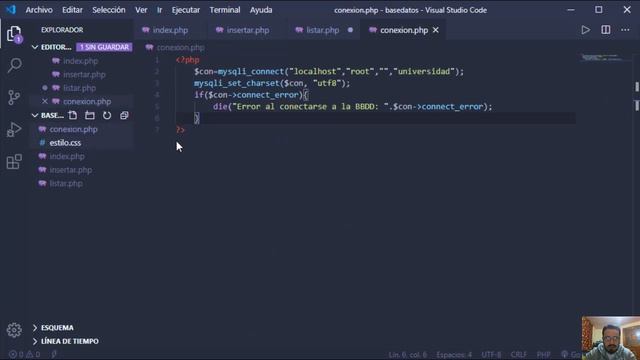Screen dimensions: 640x360
Task: Change encoding via UTF-8 status item
Action: 491,354
